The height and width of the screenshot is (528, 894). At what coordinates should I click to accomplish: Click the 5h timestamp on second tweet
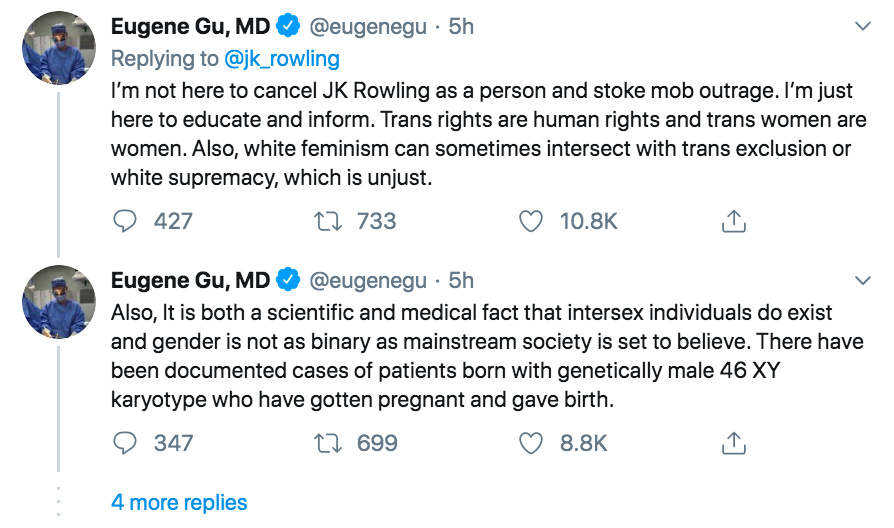point(461,280)
